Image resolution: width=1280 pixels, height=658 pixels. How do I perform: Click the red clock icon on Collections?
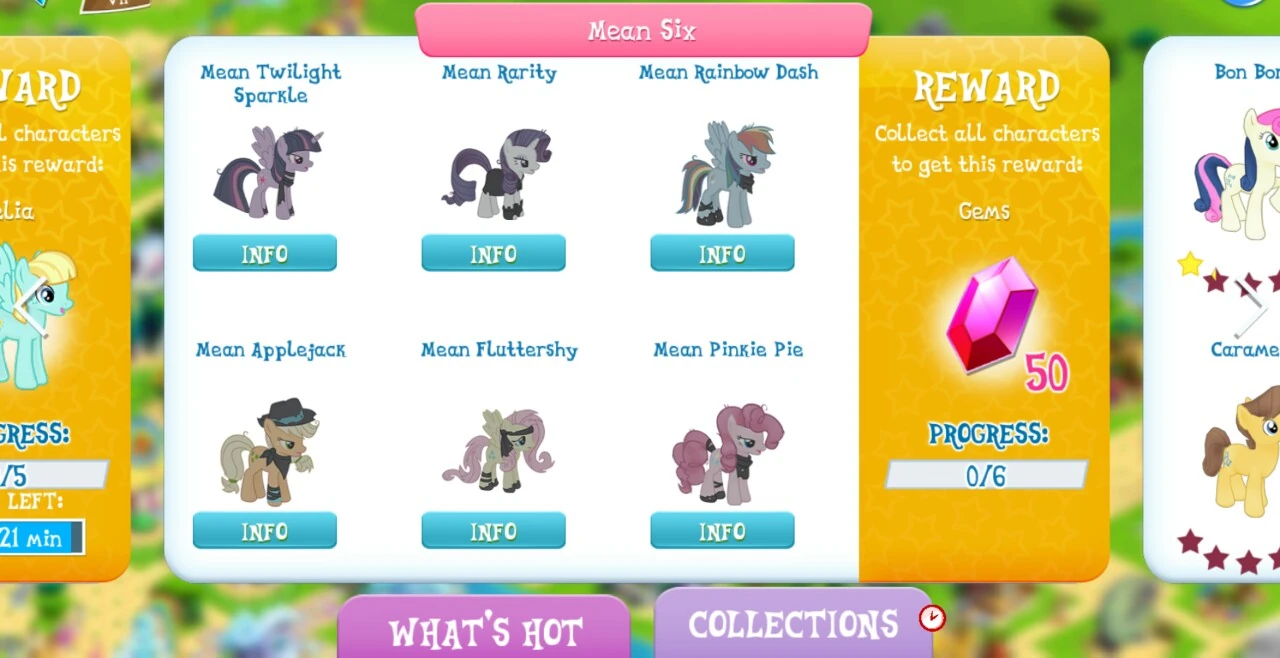tap(932, 618)
